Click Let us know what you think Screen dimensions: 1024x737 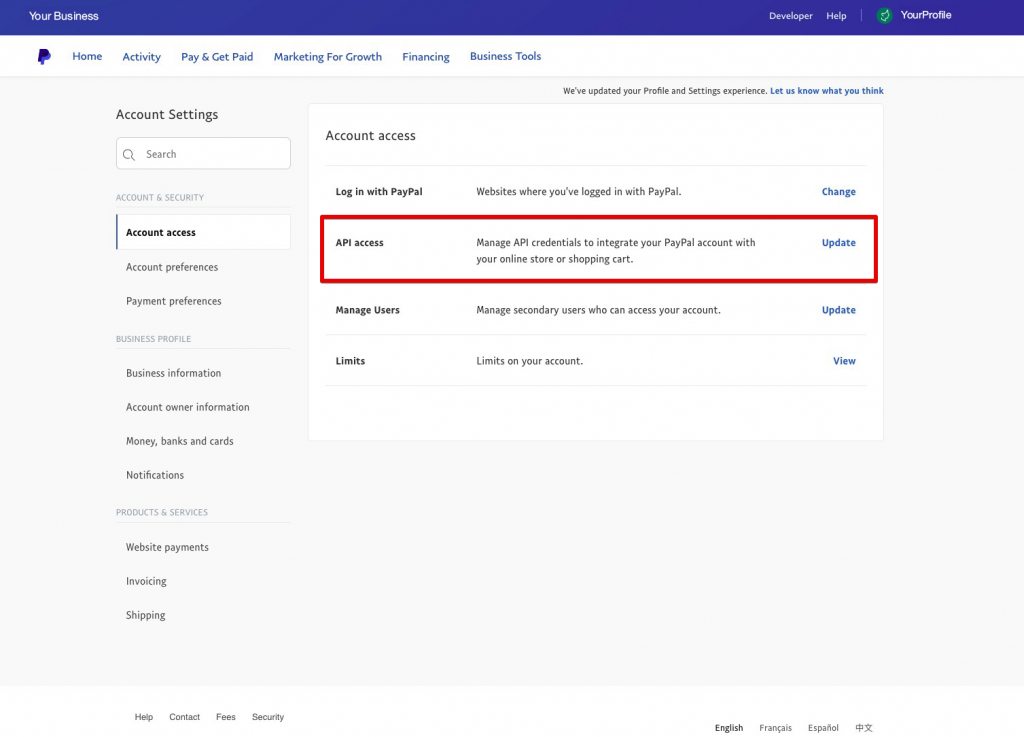pos(826,91)
